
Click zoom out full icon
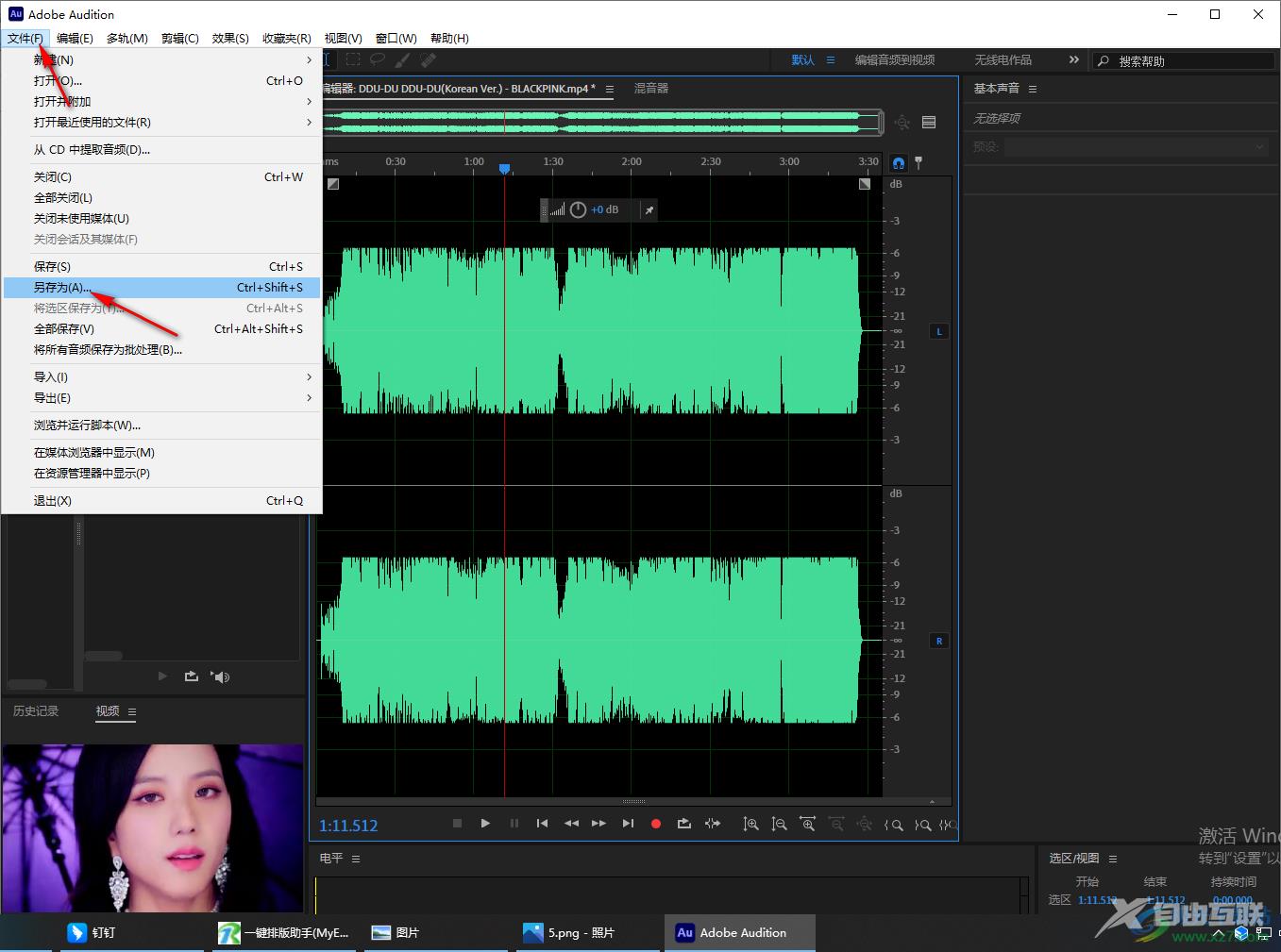[x=865, y=824]
